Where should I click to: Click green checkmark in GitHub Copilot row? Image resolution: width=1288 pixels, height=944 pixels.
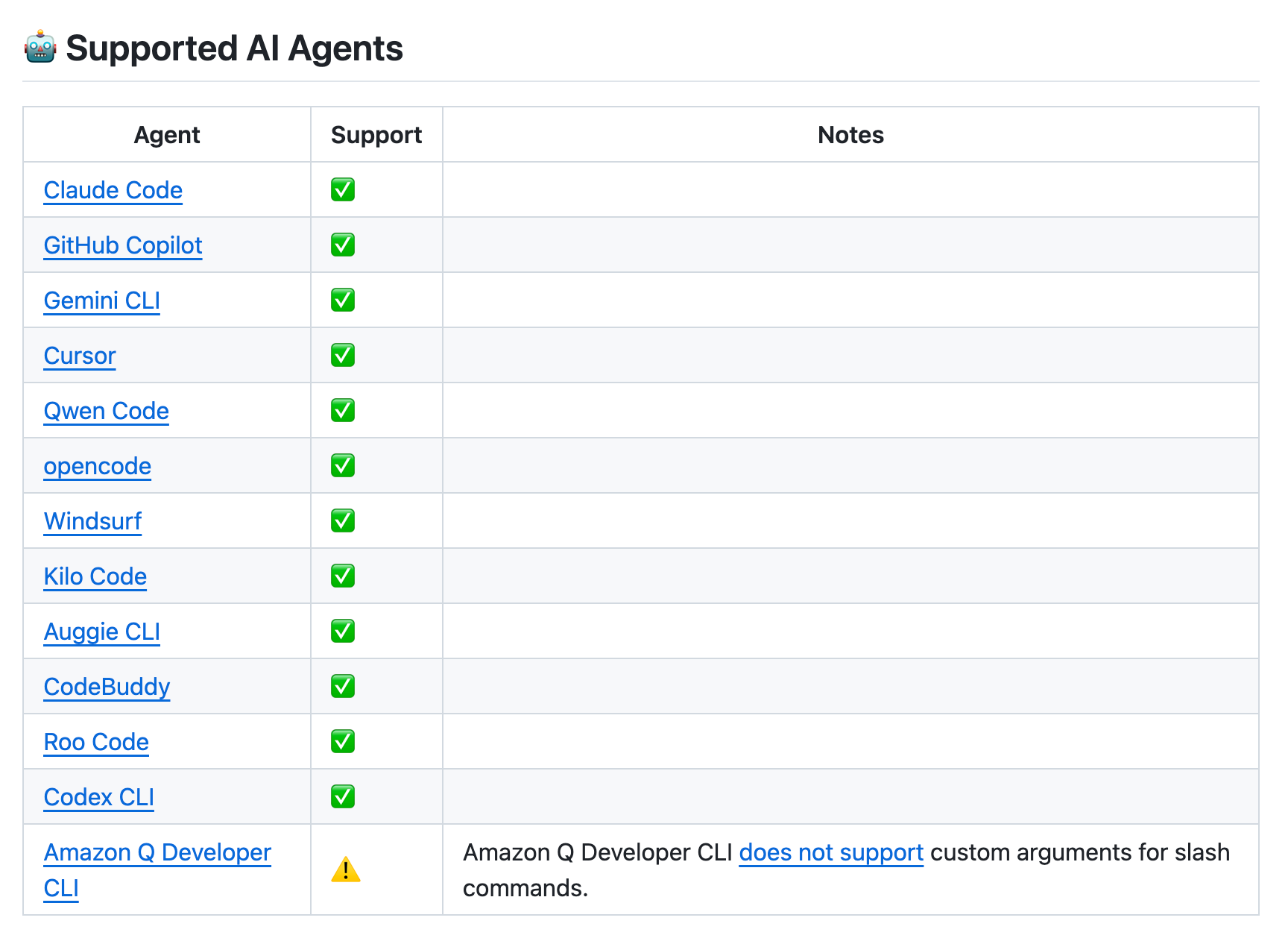point(343,245)
